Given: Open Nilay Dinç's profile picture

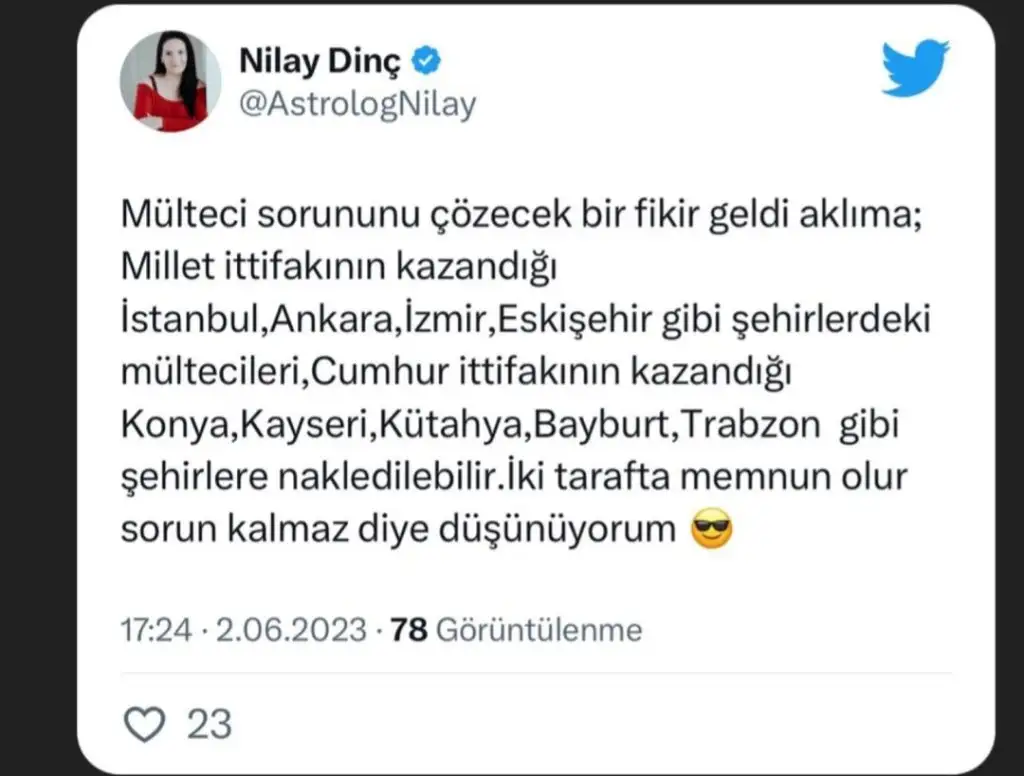Looking at the screenshot, I should (170, 81).
